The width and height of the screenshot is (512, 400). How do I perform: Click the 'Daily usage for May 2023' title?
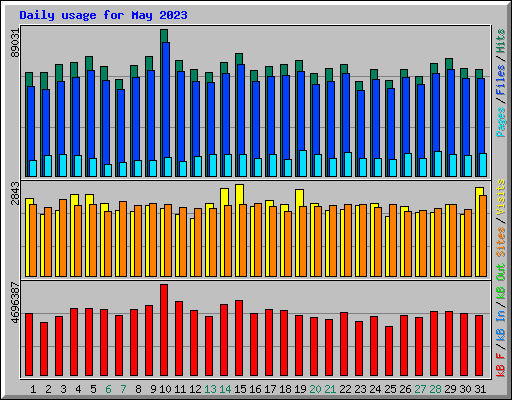click(x=103, y=15)
